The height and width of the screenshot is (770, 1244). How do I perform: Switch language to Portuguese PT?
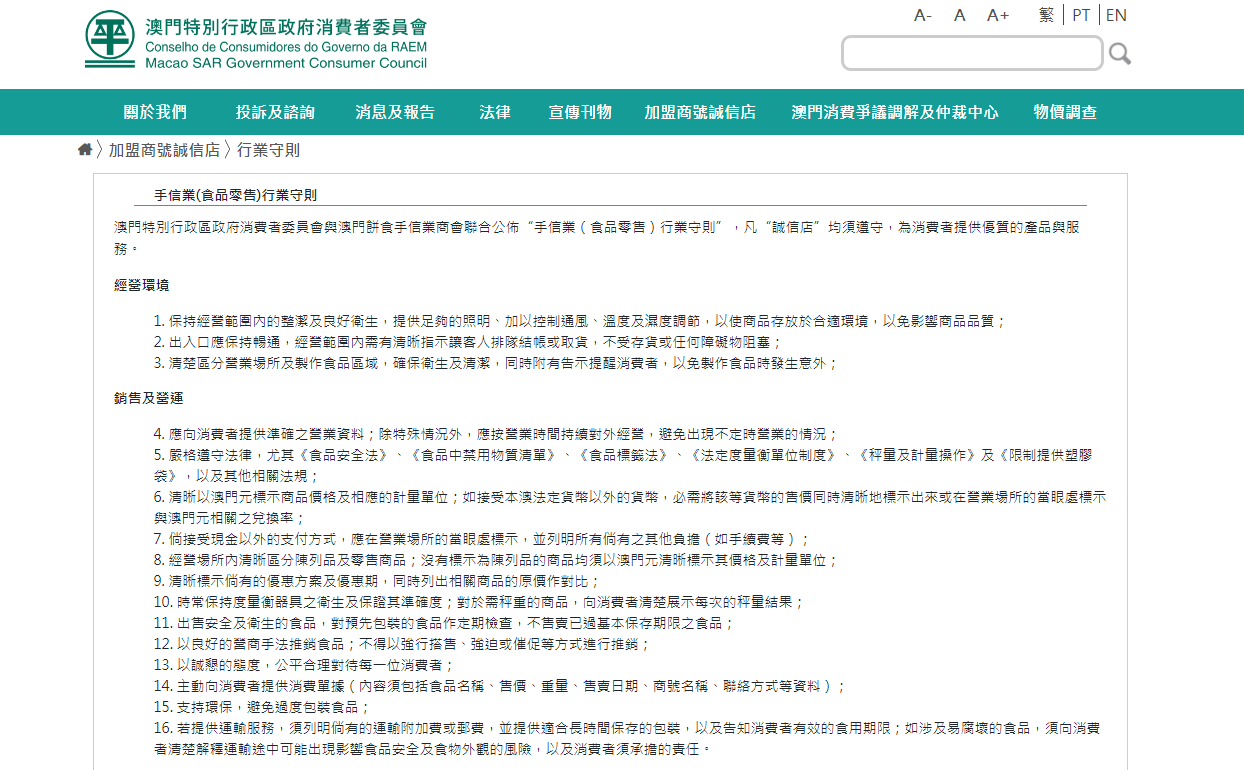(1081, 15)
